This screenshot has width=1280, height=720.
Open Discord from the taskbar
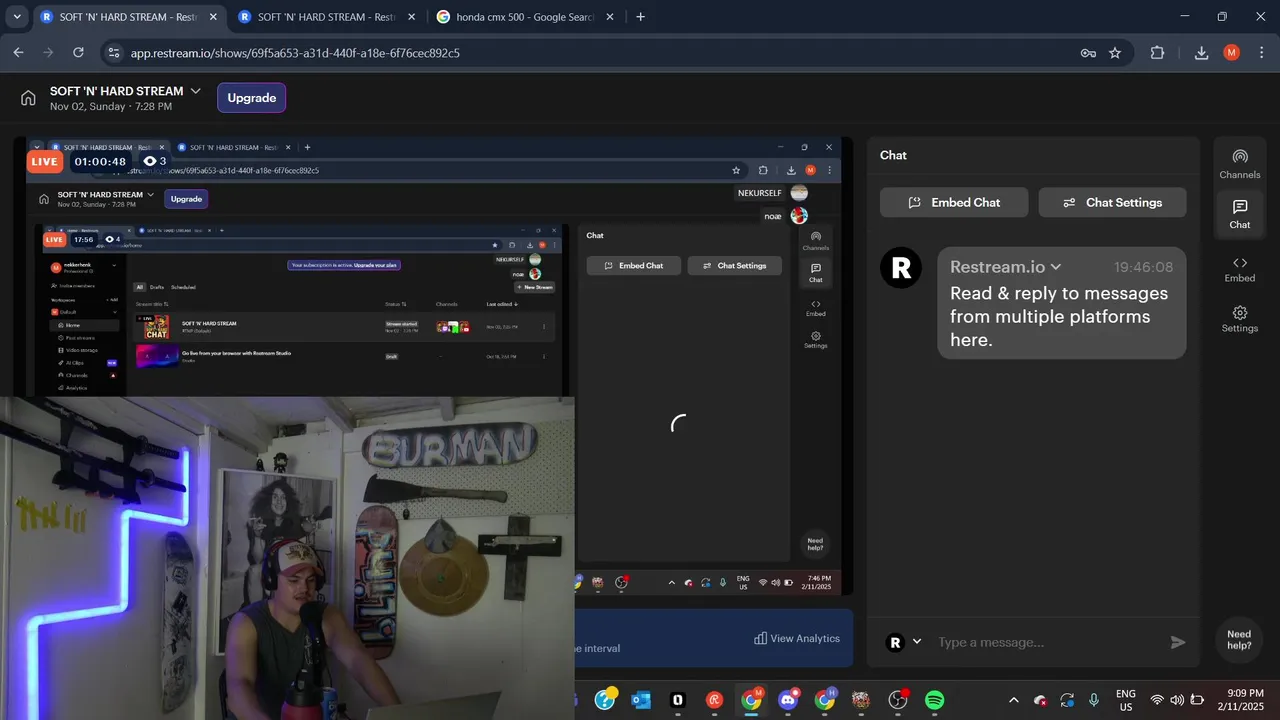pyautogui.click(x=788, y=700)
